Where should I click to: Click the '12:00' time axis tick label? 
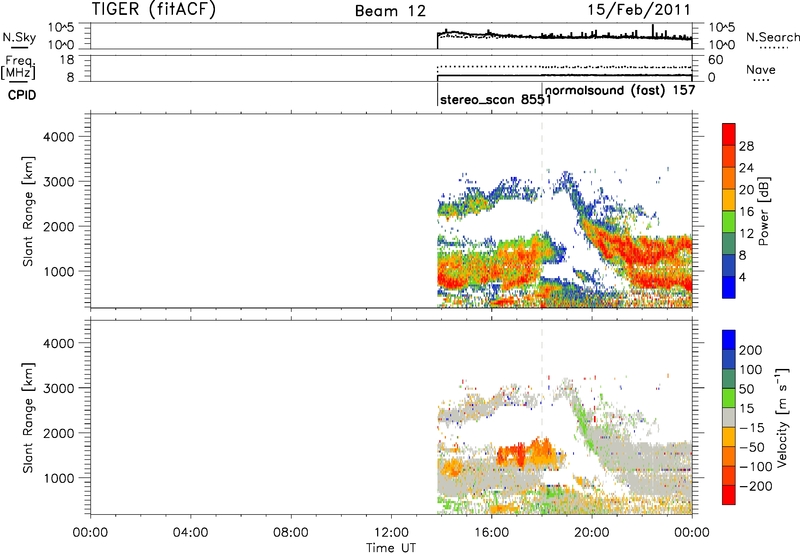(391, 533)
